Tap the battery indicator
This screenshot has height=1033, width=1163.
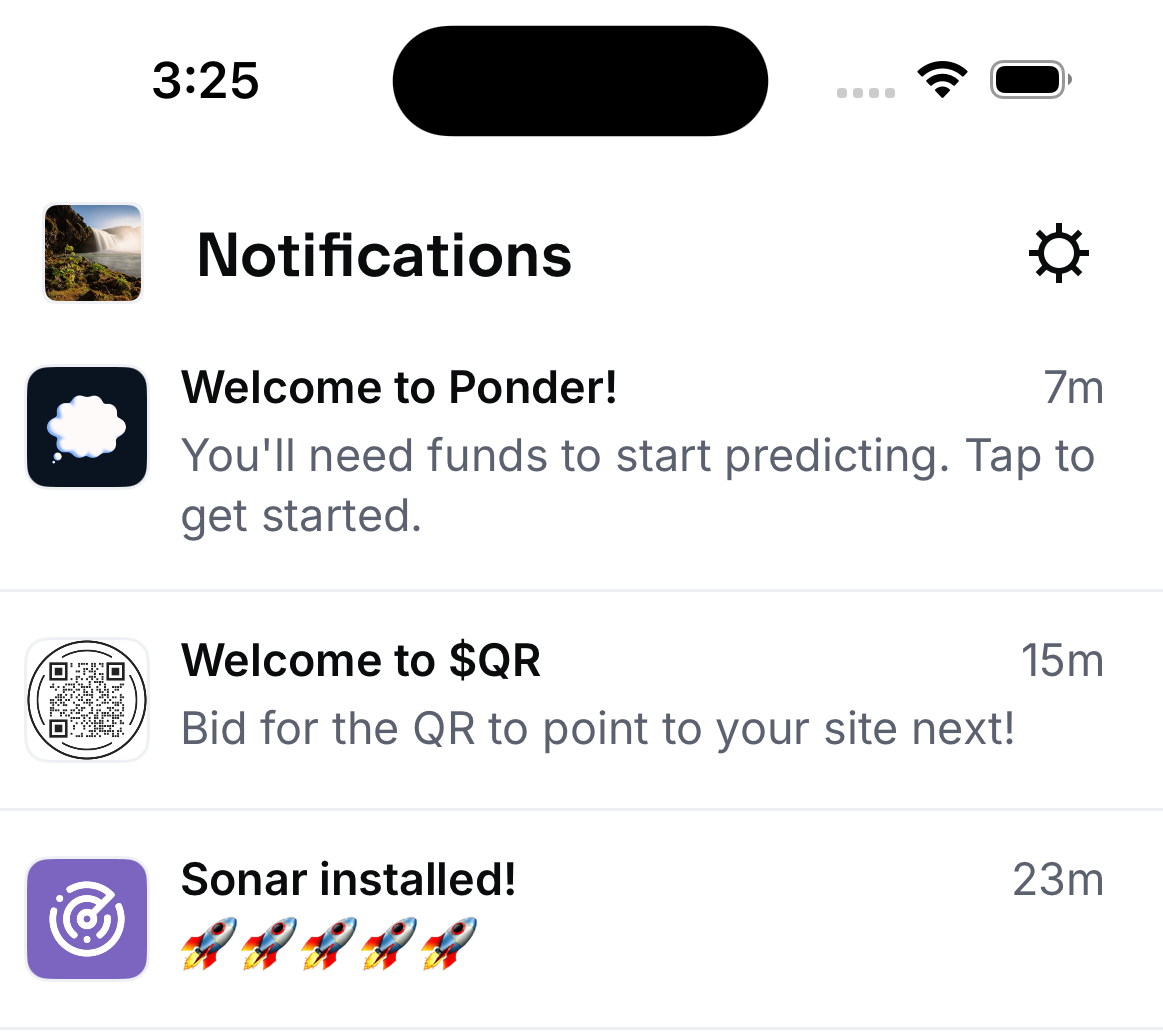(x=1028, y=79)
